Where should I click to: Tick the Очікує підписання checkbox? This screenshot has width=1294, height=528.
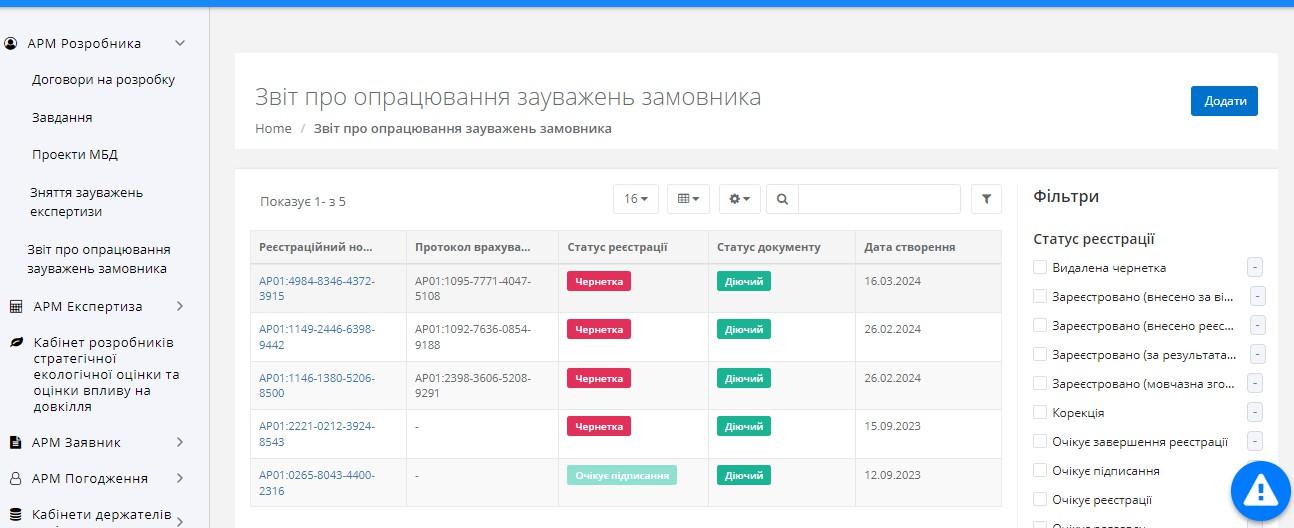click(1040, 470)
